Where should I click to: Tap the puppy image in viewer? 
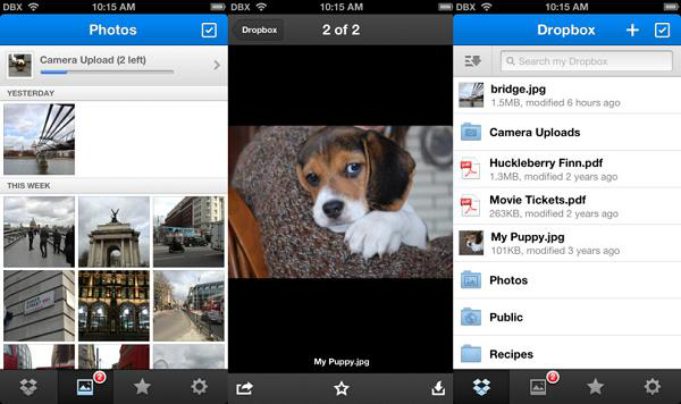[340, 202]
